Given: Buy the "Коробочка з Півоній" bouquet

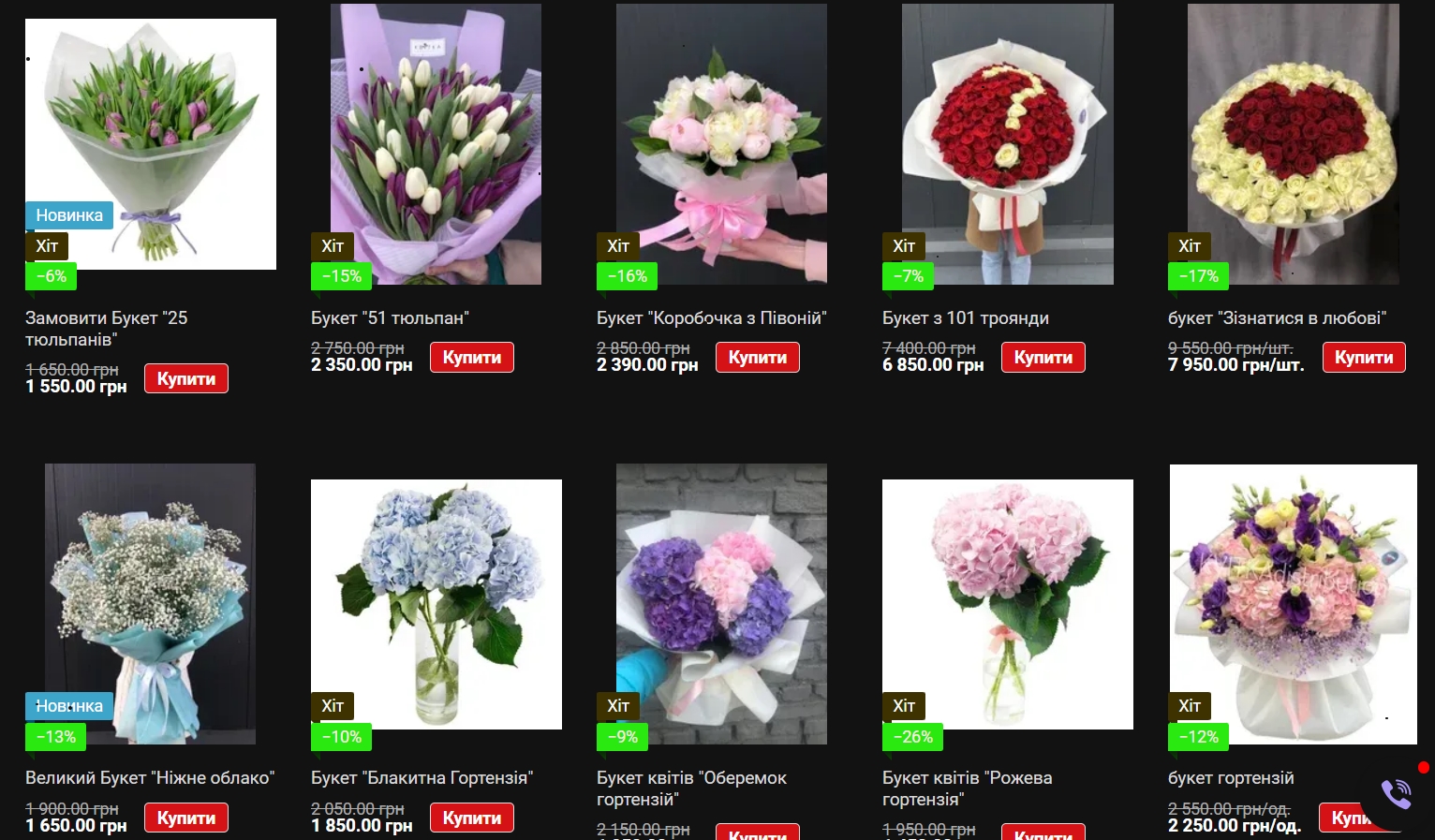Looking at the screenshot, I should point(758,357).
